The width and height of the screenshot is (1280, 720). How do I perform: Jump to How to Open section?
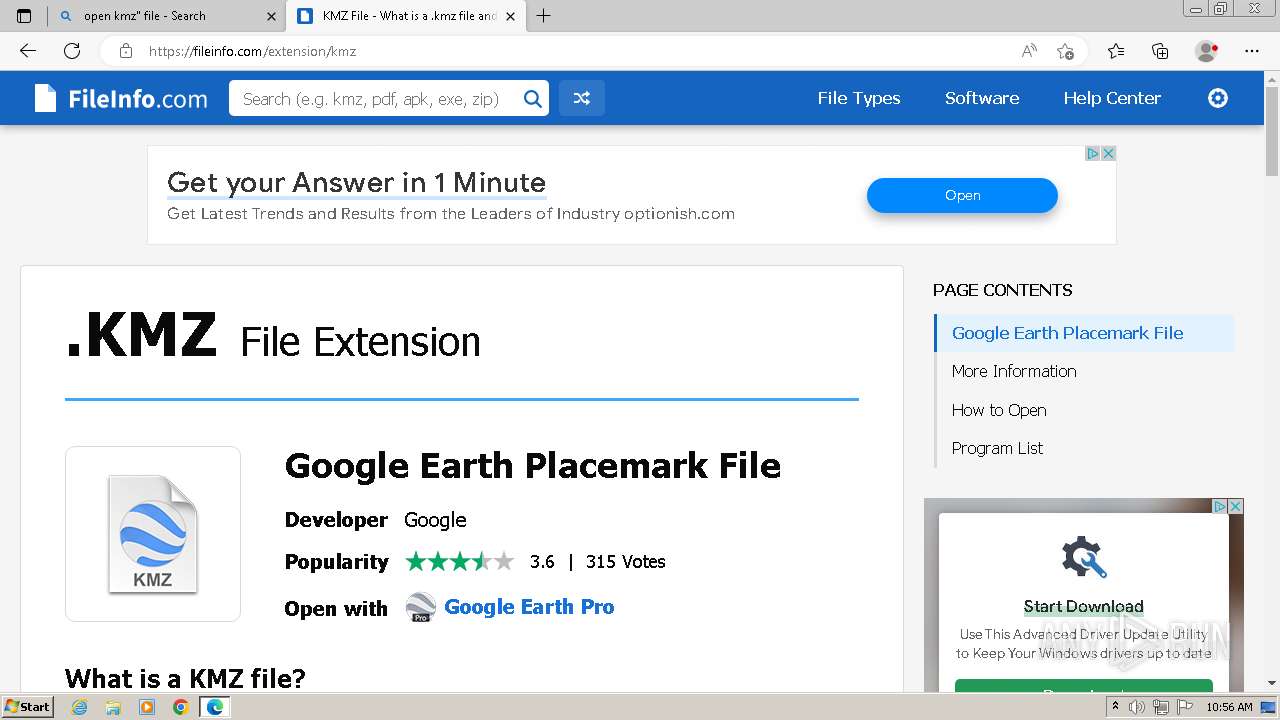(x=999, y=410)
